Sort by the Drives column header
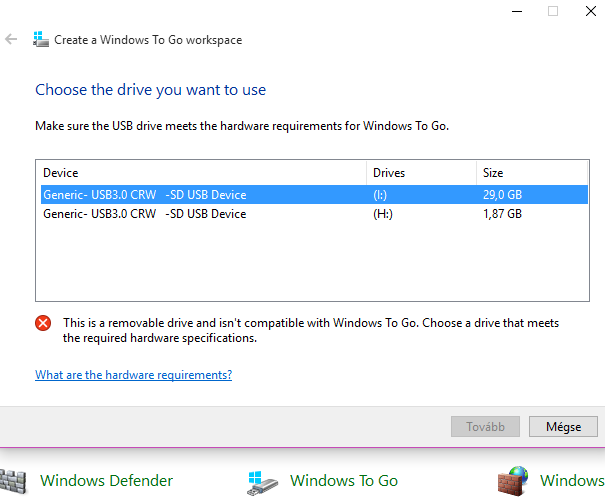 421,173
